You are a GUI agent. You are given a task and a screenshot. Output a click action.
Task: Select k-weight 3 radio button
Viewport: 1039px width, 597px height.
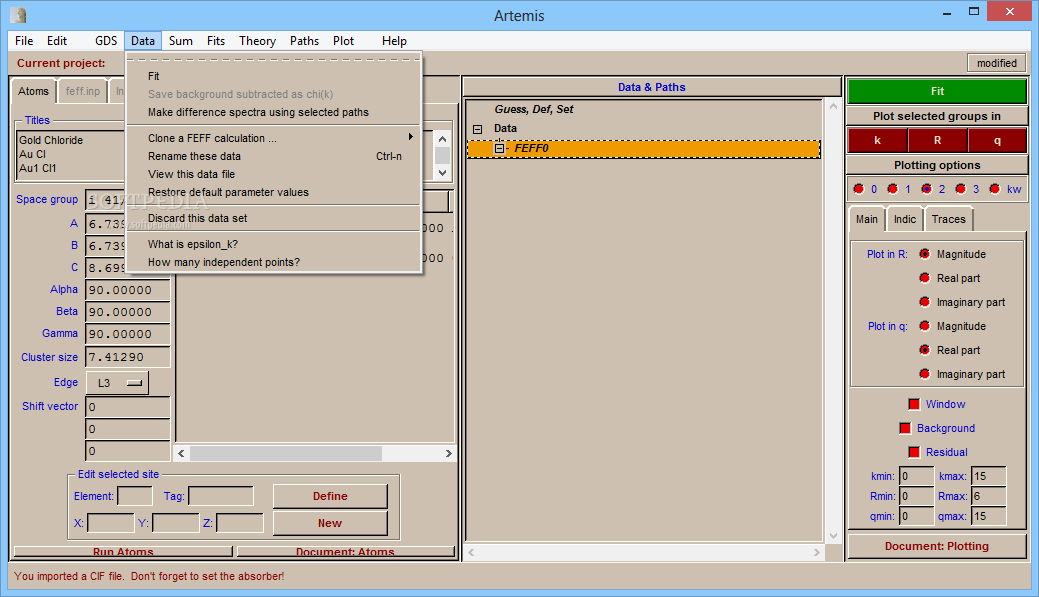pos(961,189)
